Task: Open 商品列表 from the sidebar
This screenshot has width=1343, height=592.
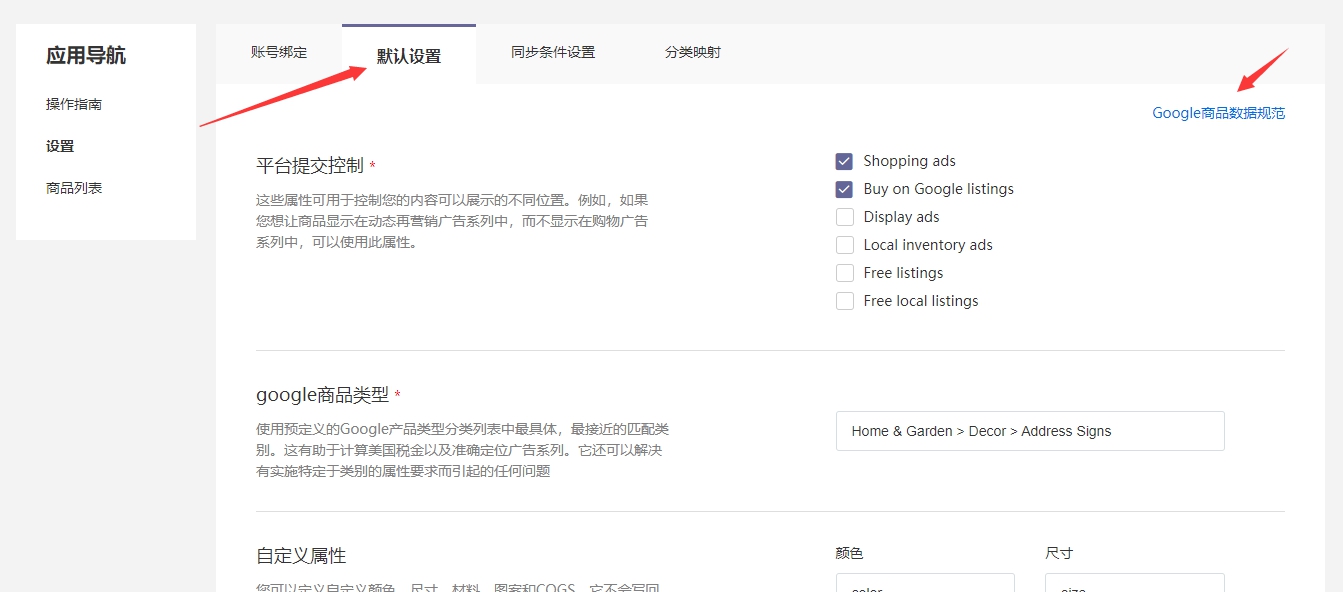Action: (x=74, y=188)
